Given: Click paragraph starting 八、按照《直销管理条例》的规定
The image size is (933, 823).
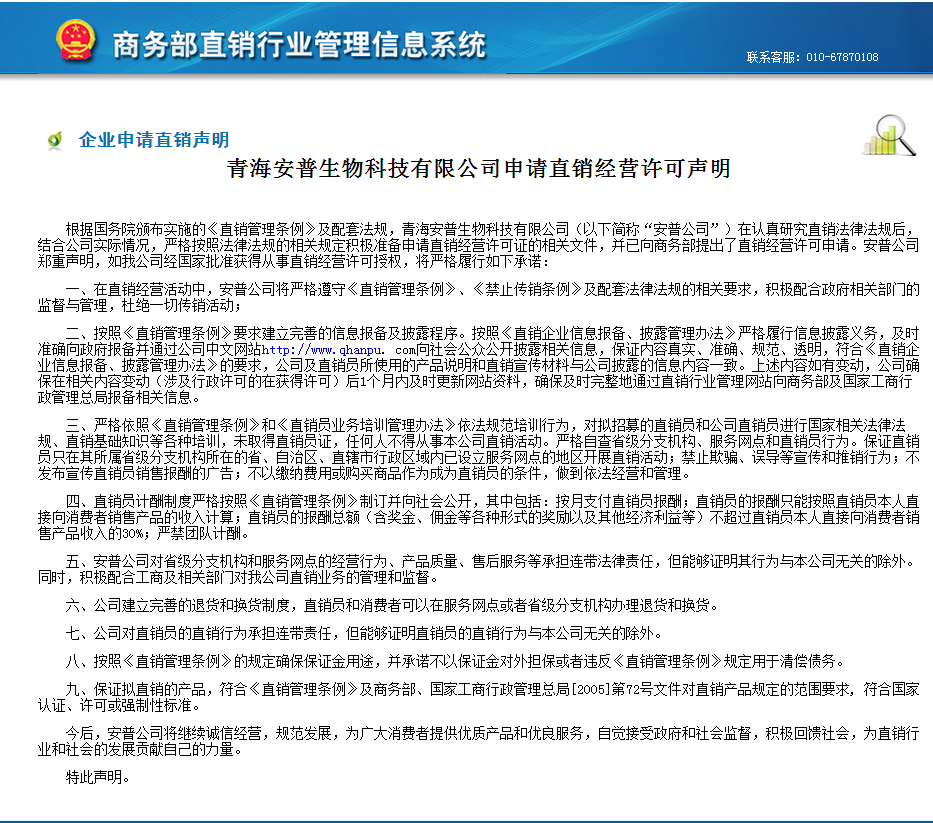Looking at the screenshot, I should 456,661.
